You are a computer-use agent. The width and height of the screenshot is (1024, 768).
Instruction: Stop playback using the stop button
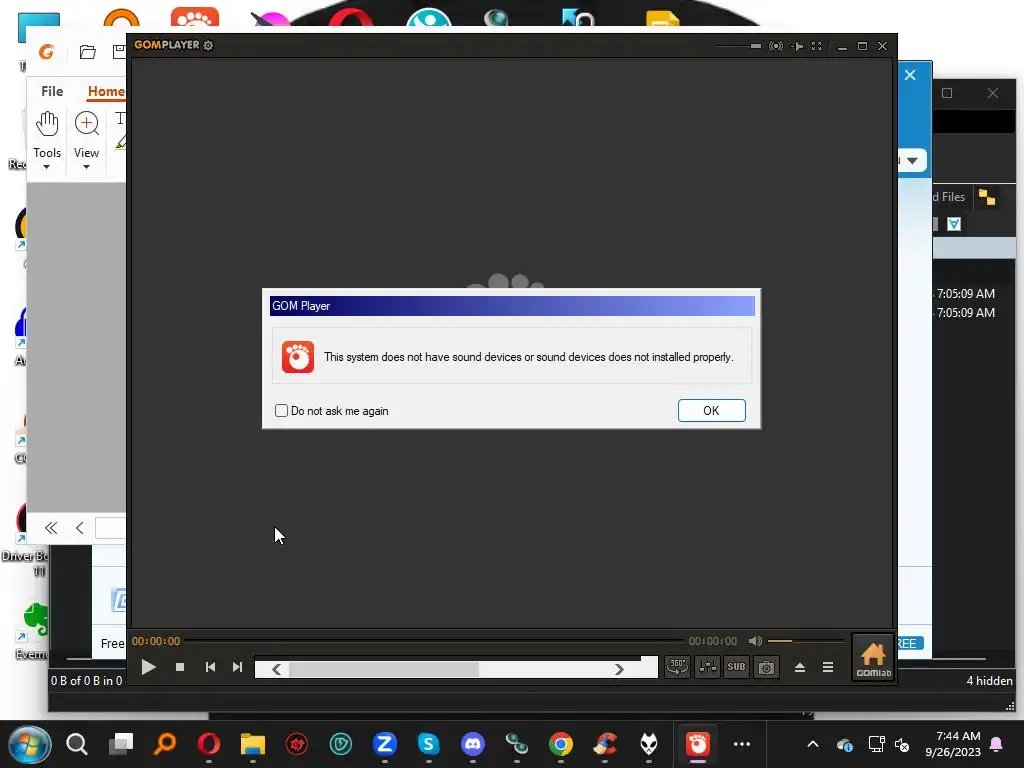[x=180, y=667]
